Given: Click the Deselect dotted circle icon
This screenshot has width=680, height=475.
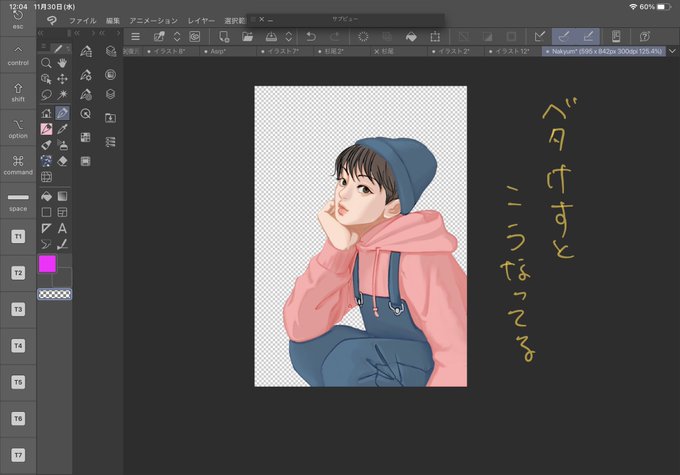Looking at the screenshot, I should [363, 37].
